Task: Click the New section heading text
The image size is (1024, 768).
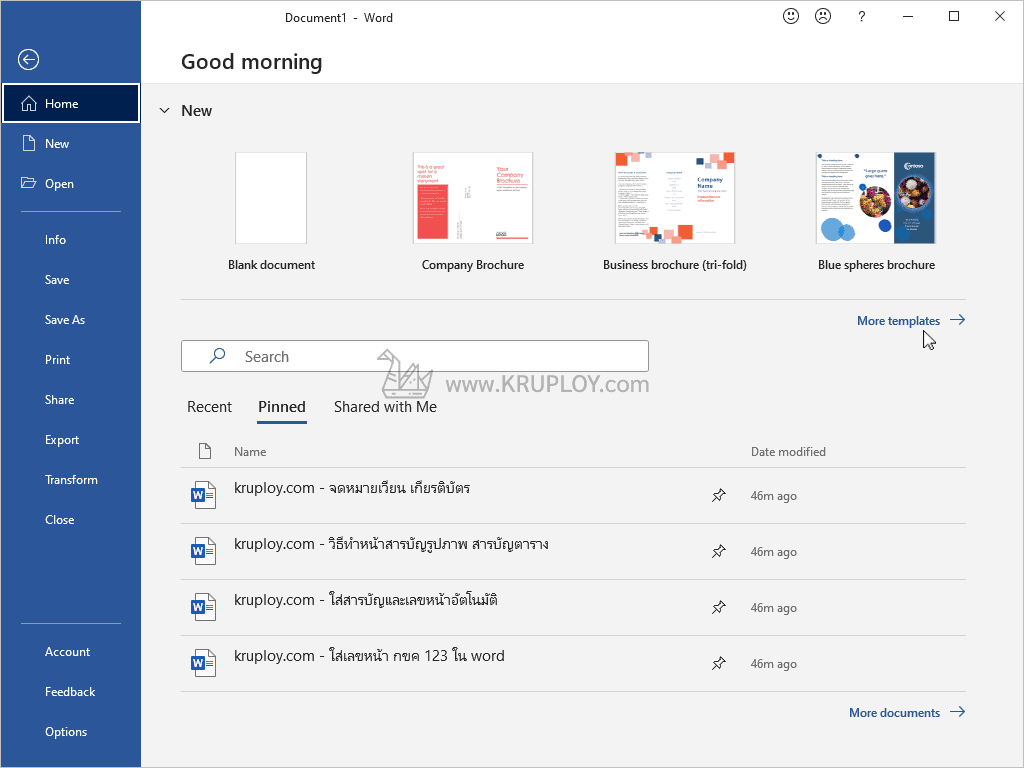Action: 197,110
